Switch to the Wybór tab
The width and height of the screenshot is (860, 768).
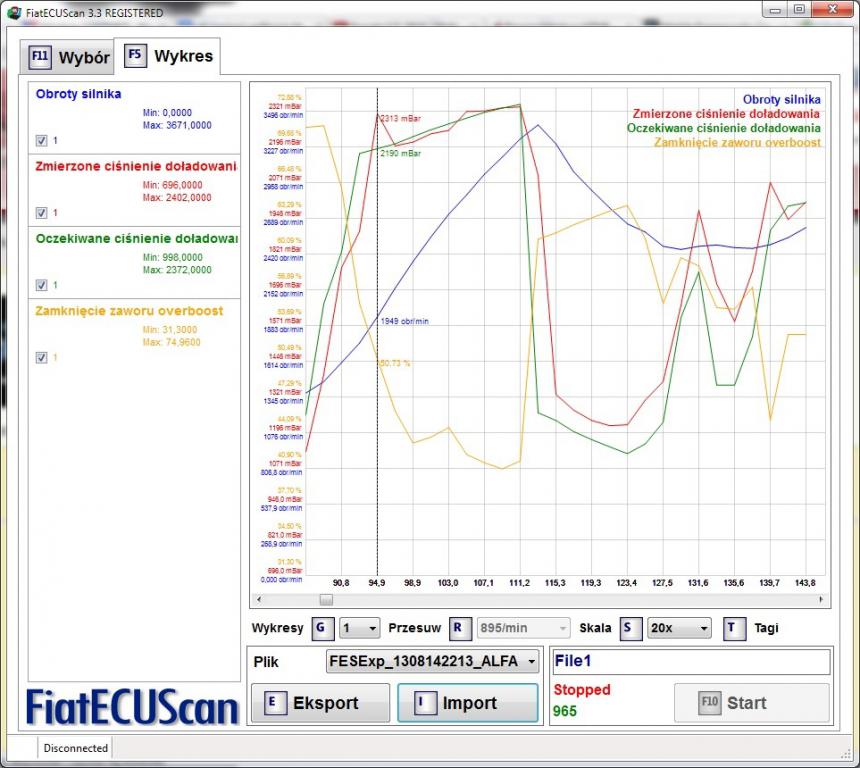coord(67,57)
